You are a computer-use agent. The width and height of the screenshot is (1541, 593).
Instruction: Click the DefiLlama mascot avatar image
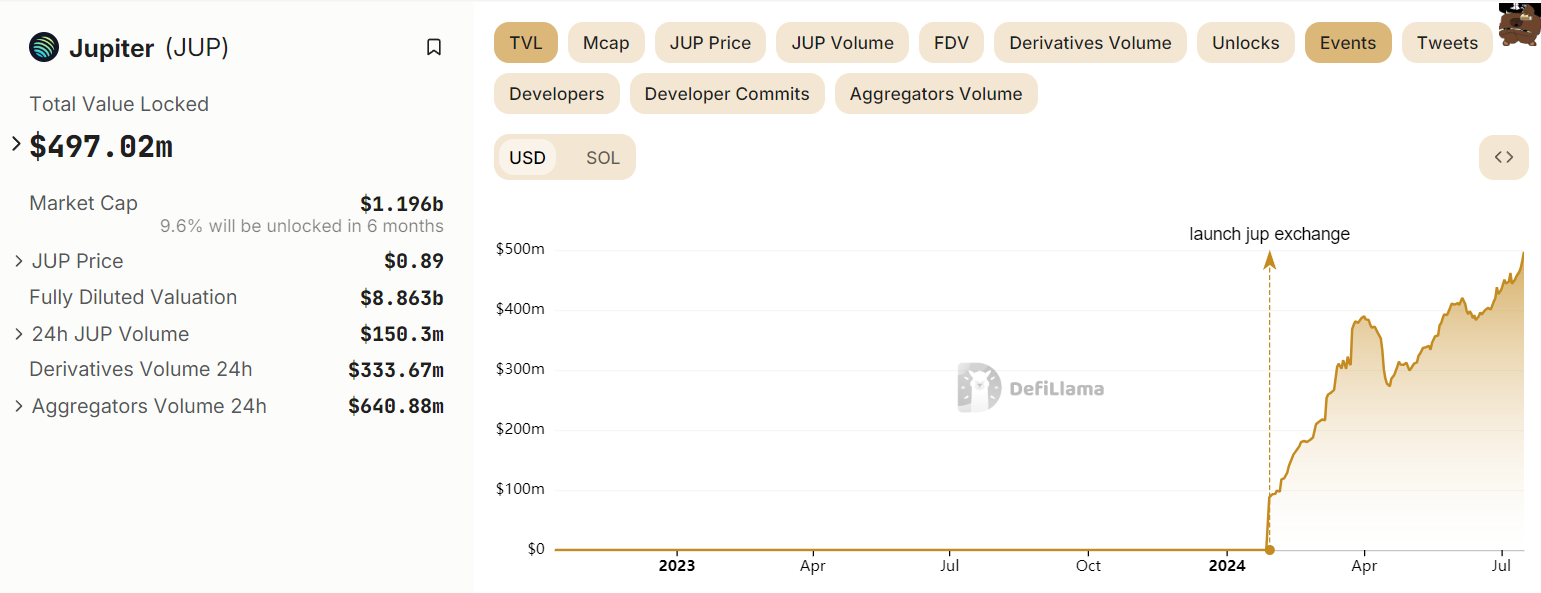point(1519,25)
